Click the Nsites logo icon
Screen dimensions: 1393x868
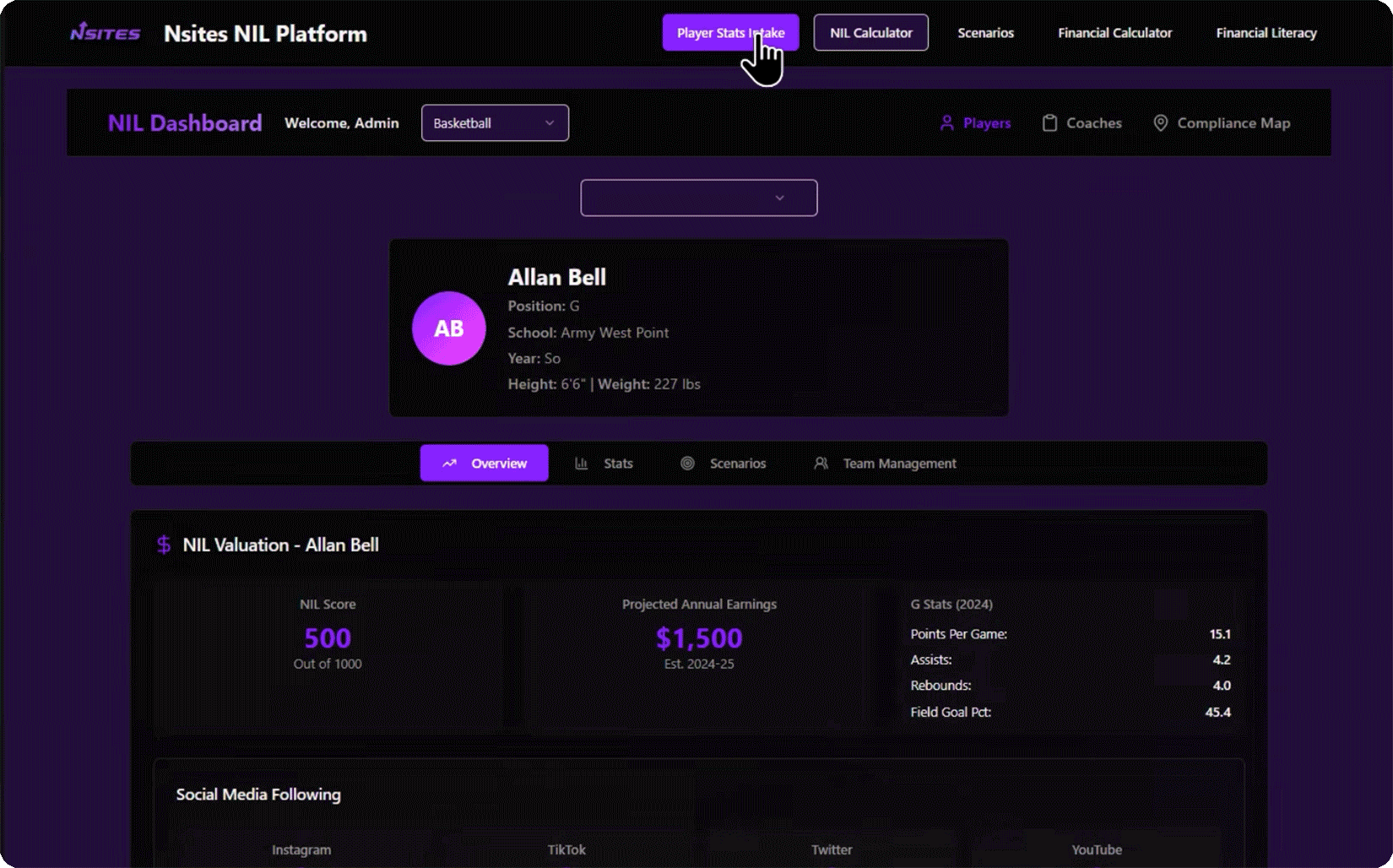click(106, 33)
